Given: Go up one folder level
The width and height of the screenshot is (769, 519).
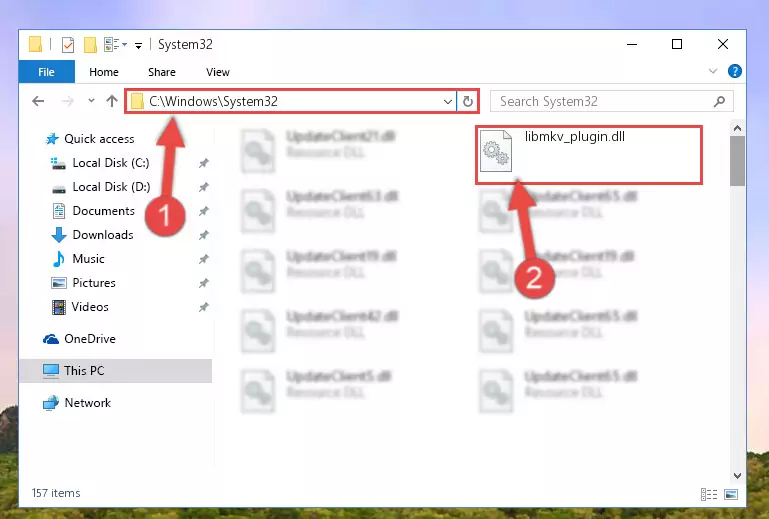Looking at the screenshot, I should tap(112, 101).
